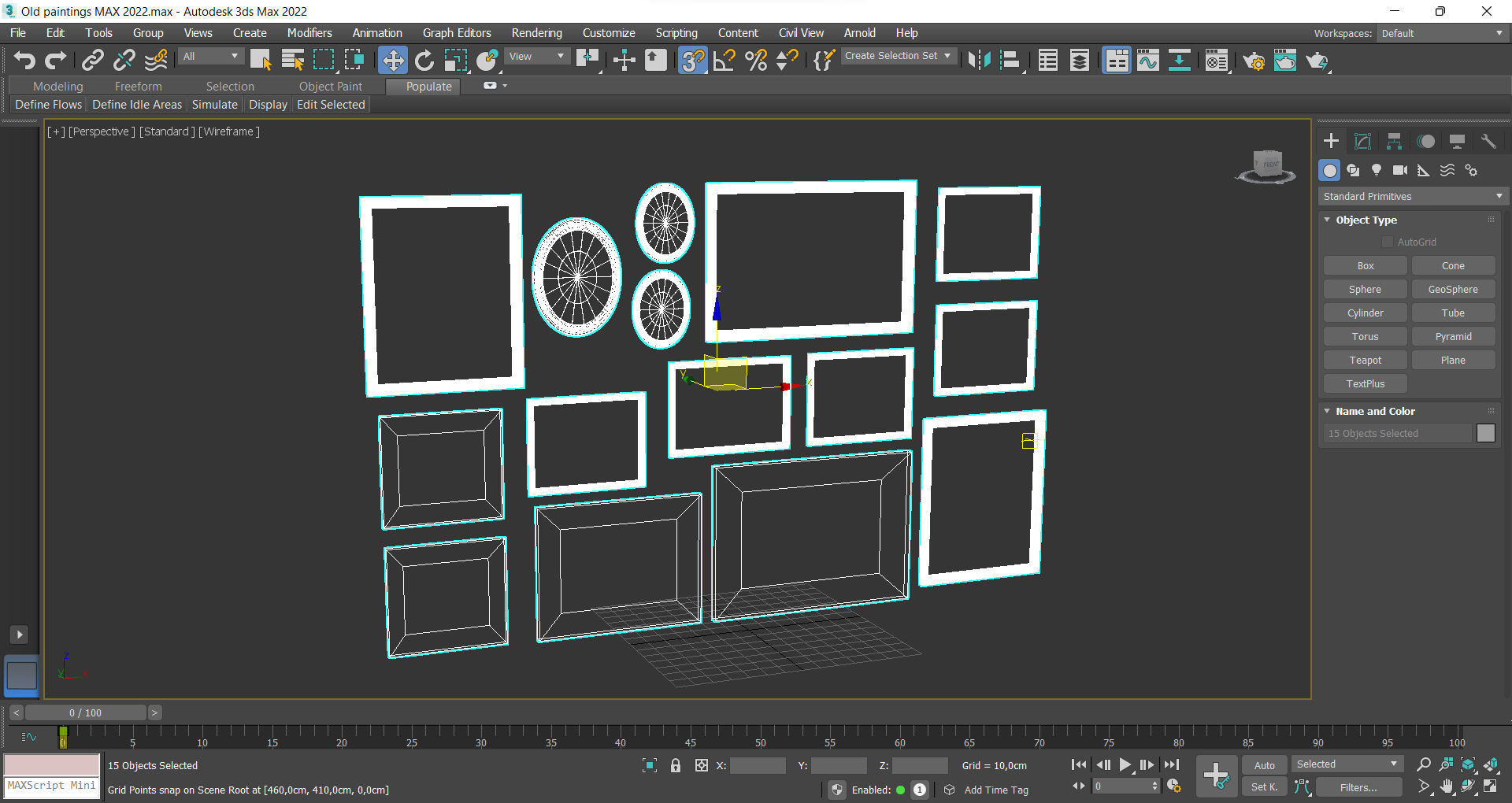Image resolution: width=1512 pixels, height=803 pixels.
Task: Click the object color swatch
Action: click(1485, 433)
